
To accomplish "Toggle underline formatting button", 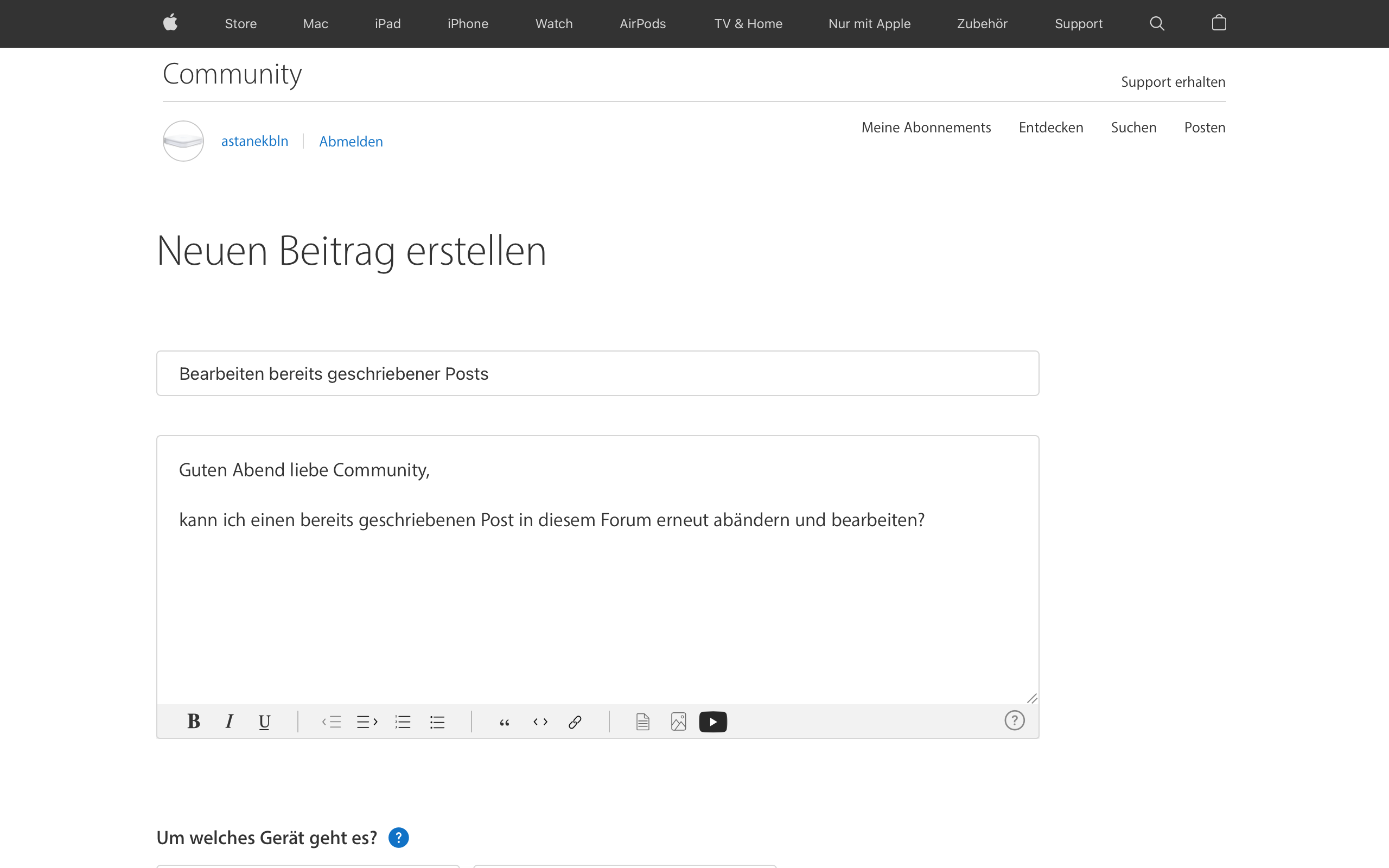I will click(264, 722).
